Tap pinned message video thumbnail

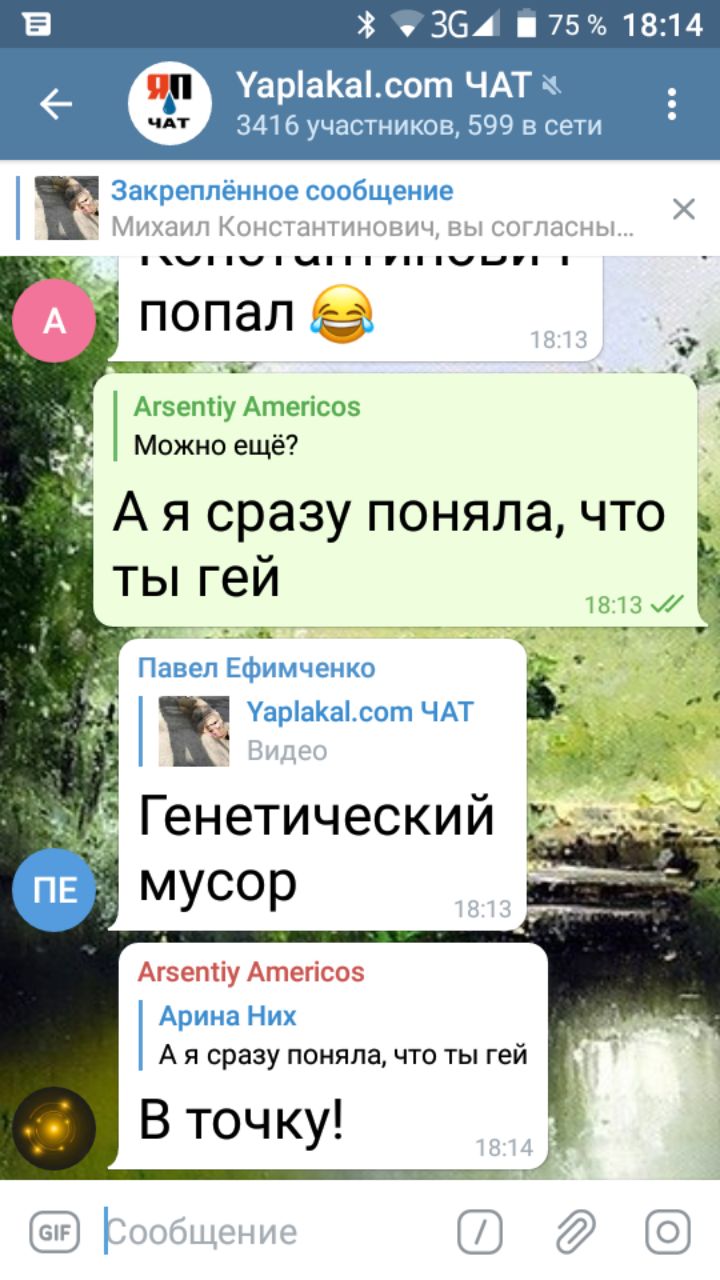click(67, 208)
